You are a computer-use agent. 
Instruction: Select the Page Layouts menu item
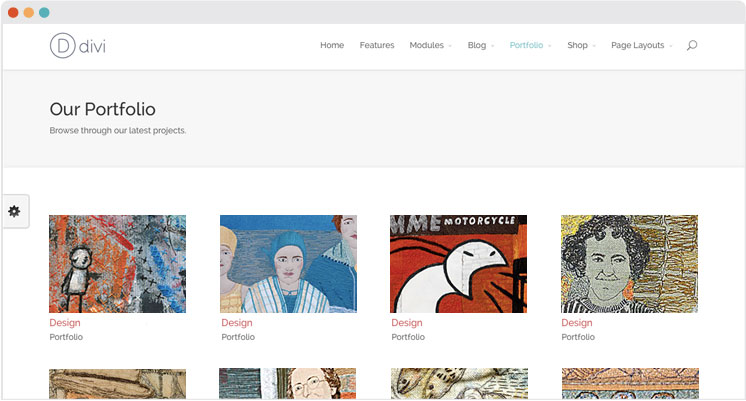(x=638, y=45)
